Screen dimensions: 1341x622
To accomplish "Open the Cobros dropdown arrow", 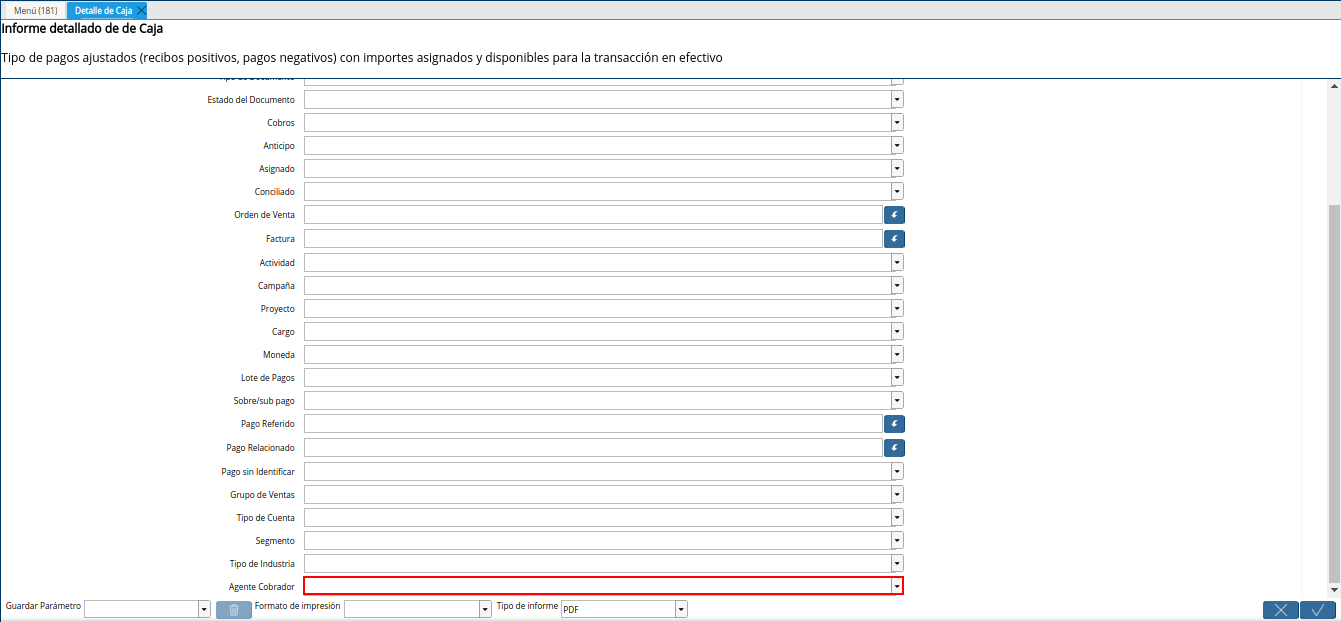I will (897, 123).
